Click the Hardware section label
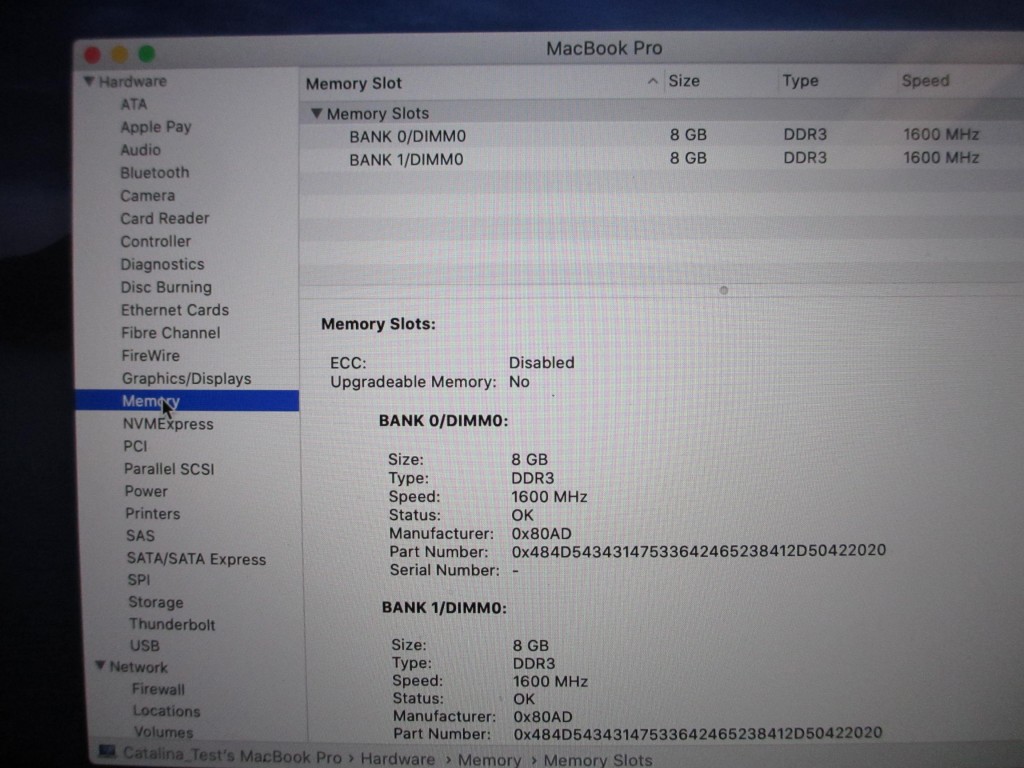Viewport: 1024px width, 768px height. (x=133, y=82)
